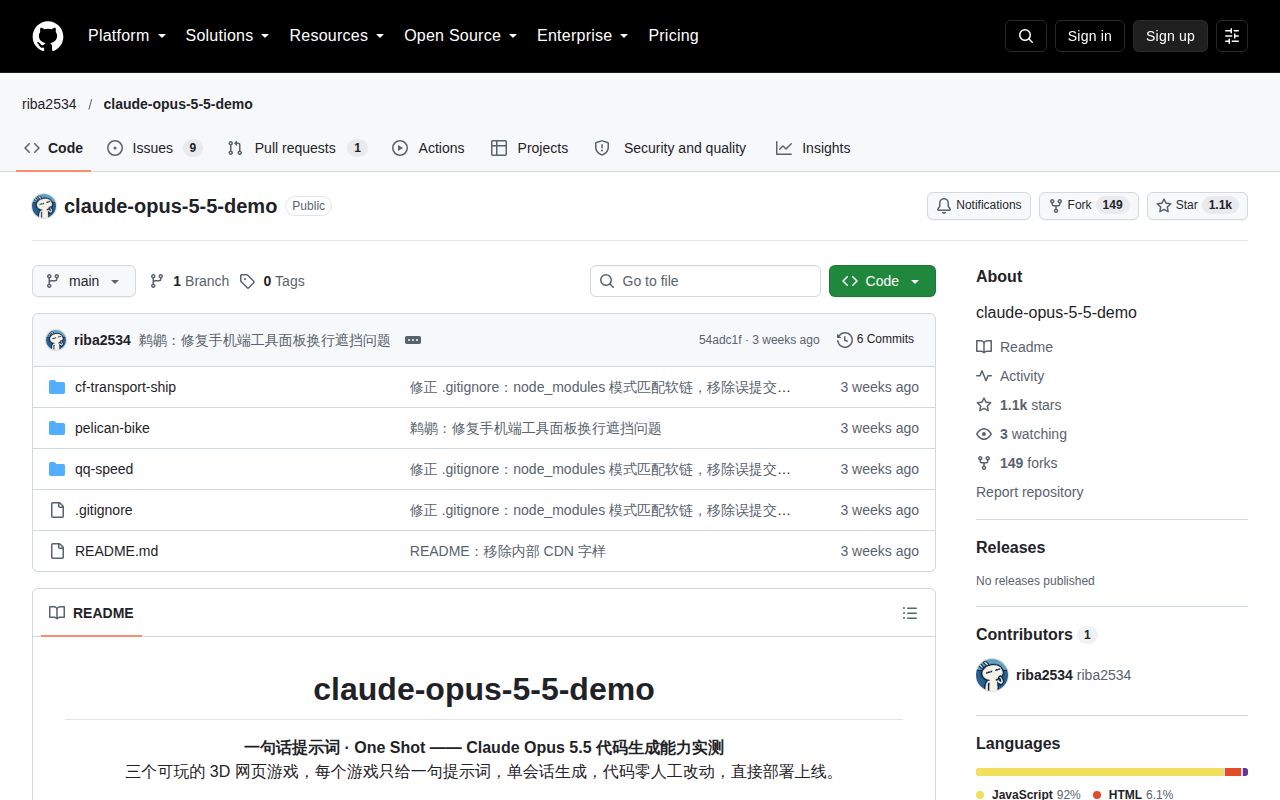Star the claude-opus-5-5-demo repository

[1197, 206]
